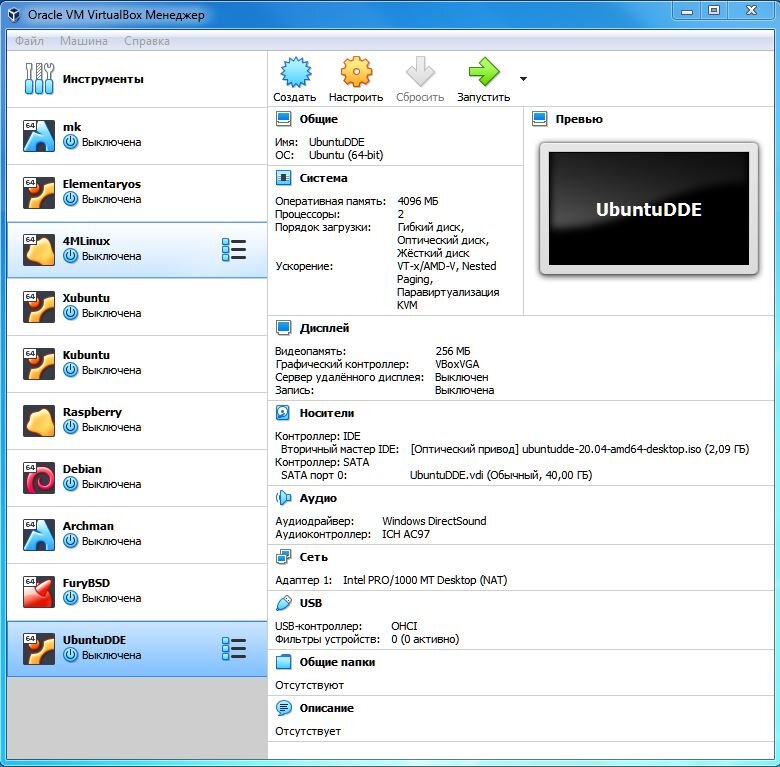Click the Дисплей monitor icon

284,328
